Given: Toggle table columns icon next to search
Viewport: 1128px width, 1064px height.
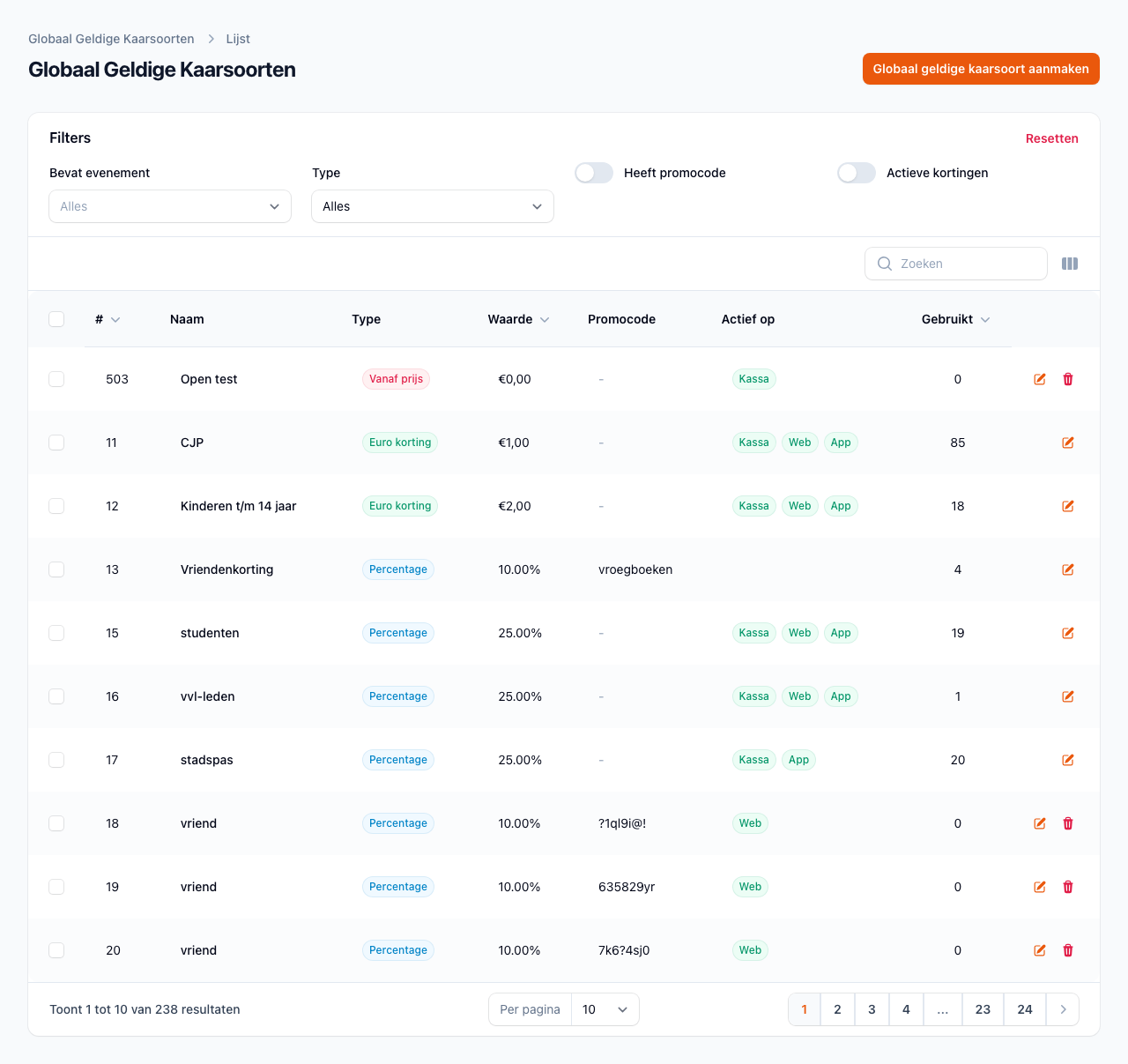Looking at the screenshot, I should (1070, 264).
